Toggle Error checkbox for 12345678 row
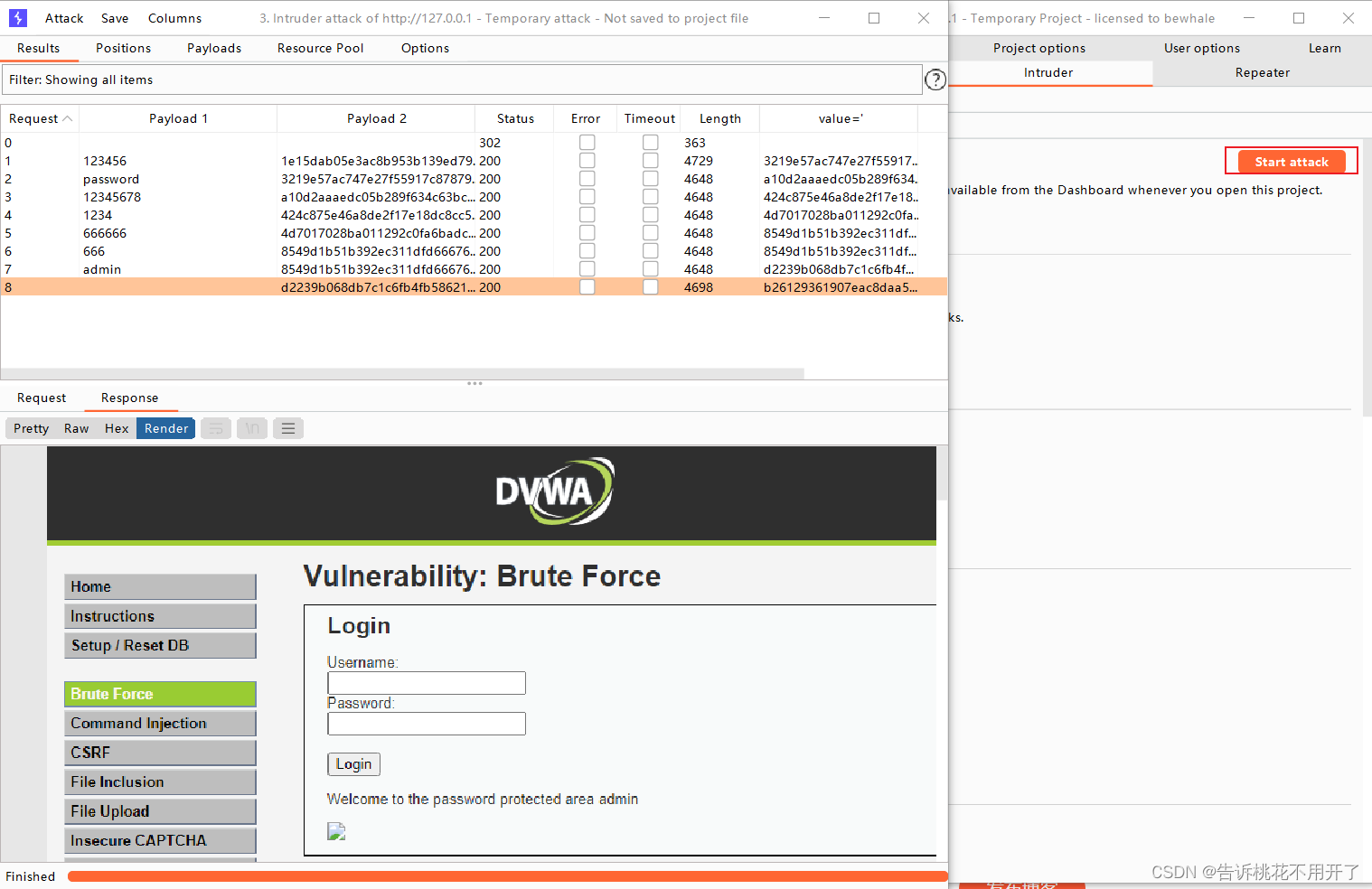1372x889 pixels. [587, 197]
